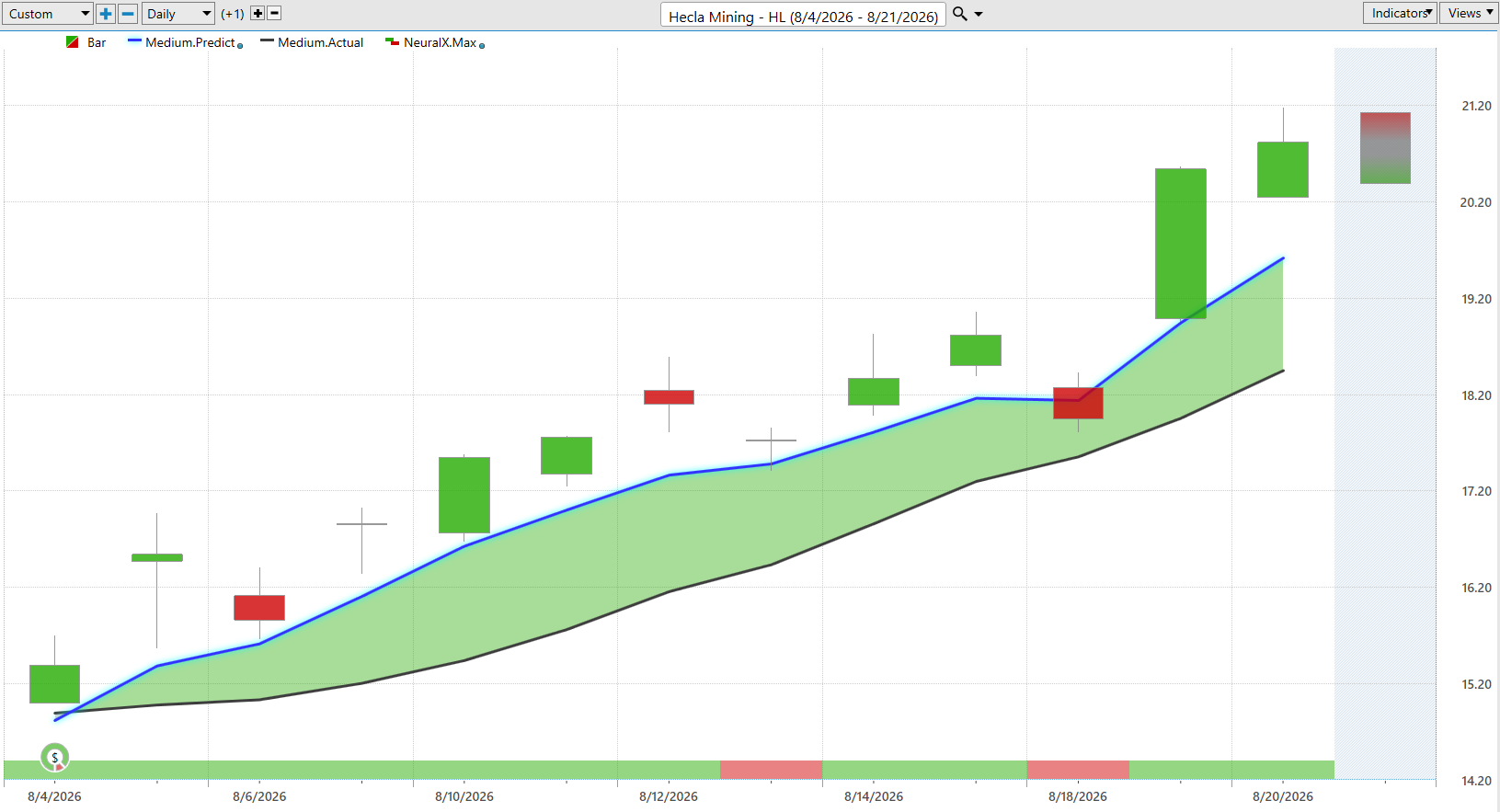Screen dimensions: 1500x812
Task: Open the Views dropdown
Action: pos(1469,13)
